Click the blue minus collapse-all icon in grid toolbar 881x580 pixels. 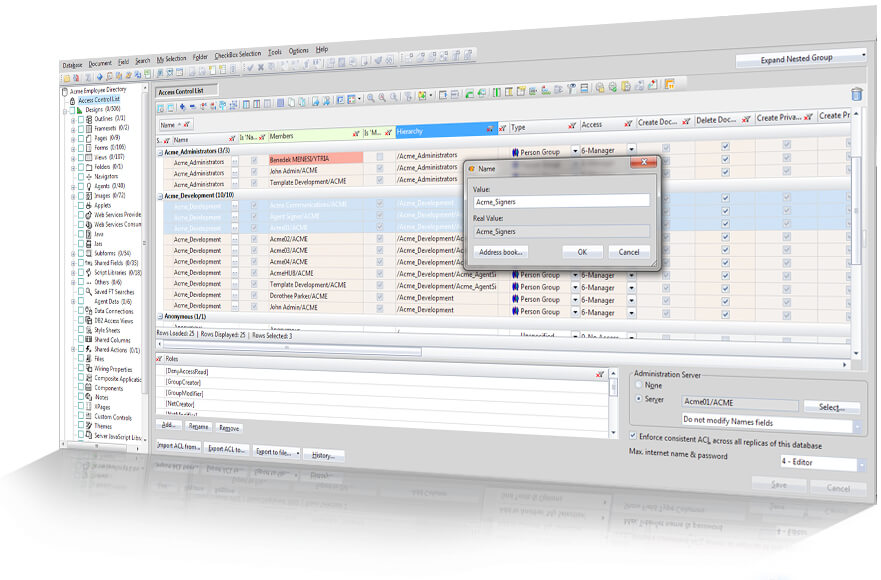point(193,106)
